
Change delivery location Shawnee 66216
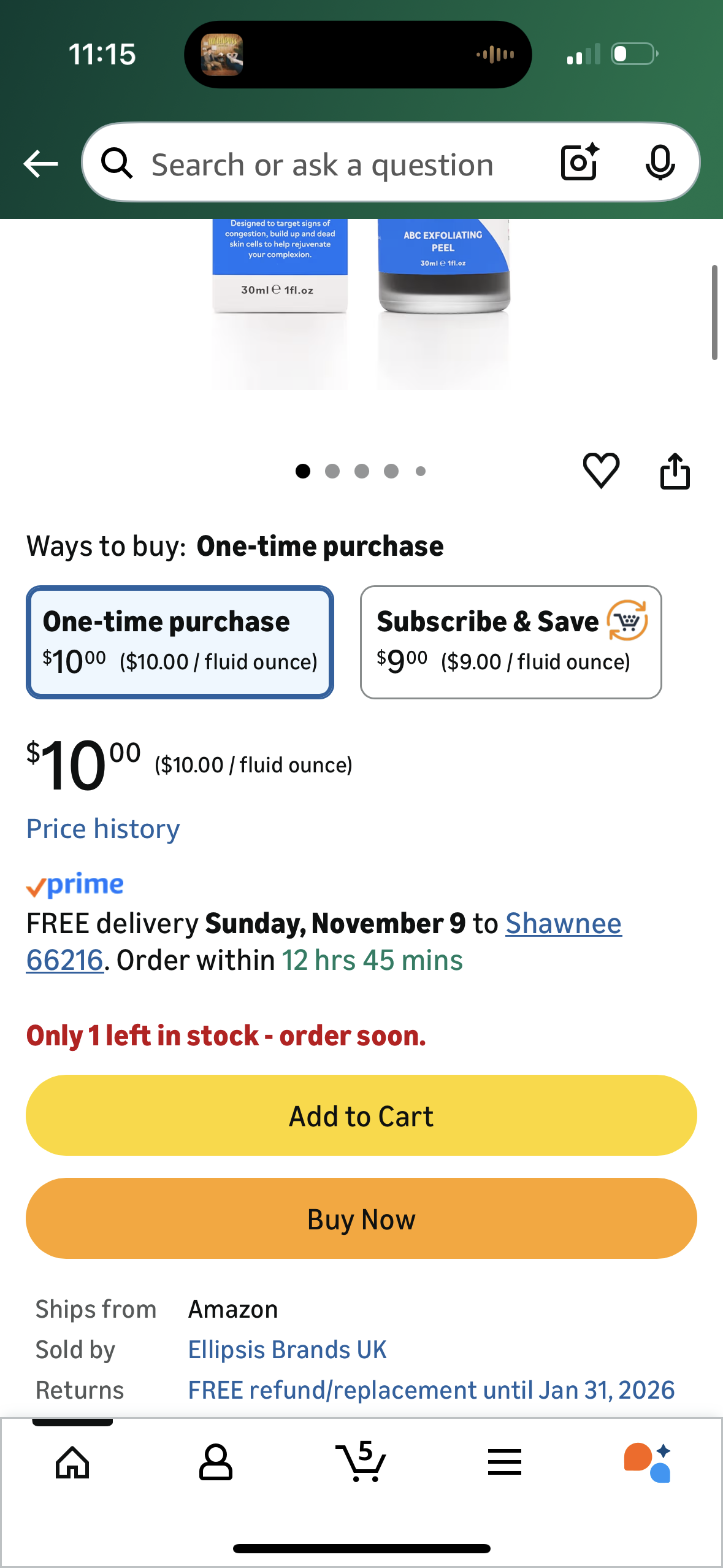[563, 924]
